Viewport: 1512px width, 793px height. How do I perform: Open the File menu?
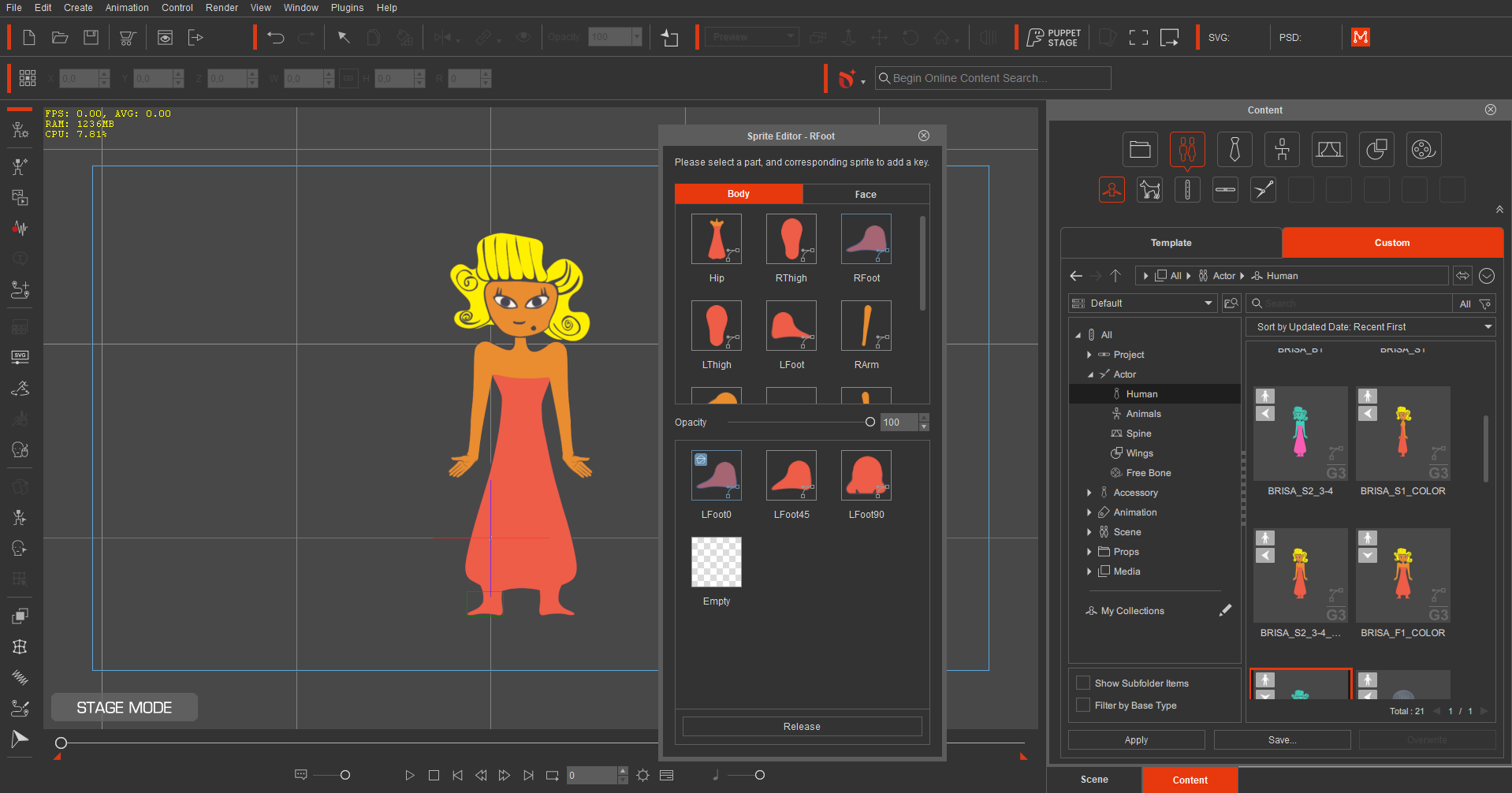pos(14,7)
